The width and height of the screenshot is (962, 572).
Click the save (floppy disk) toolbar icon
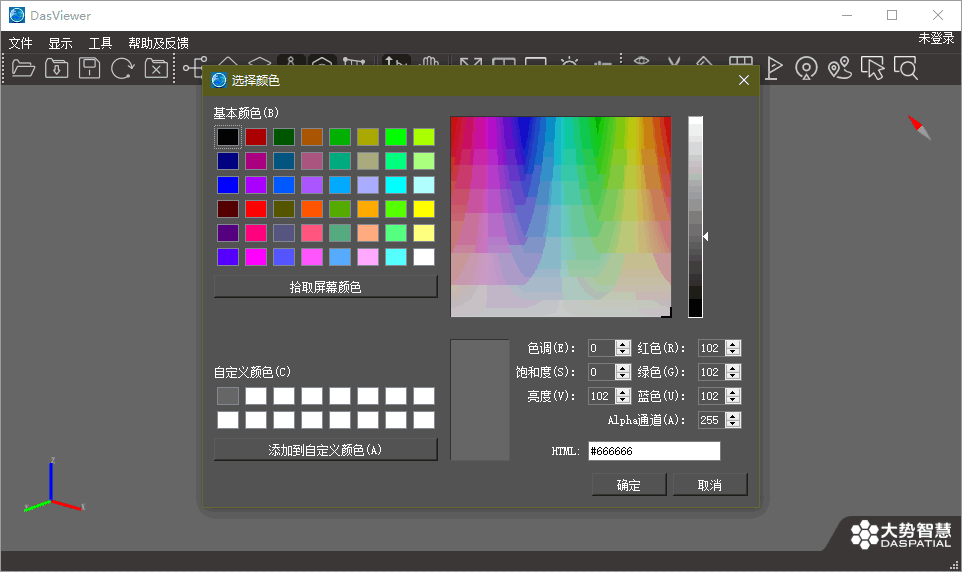(90, 68)
